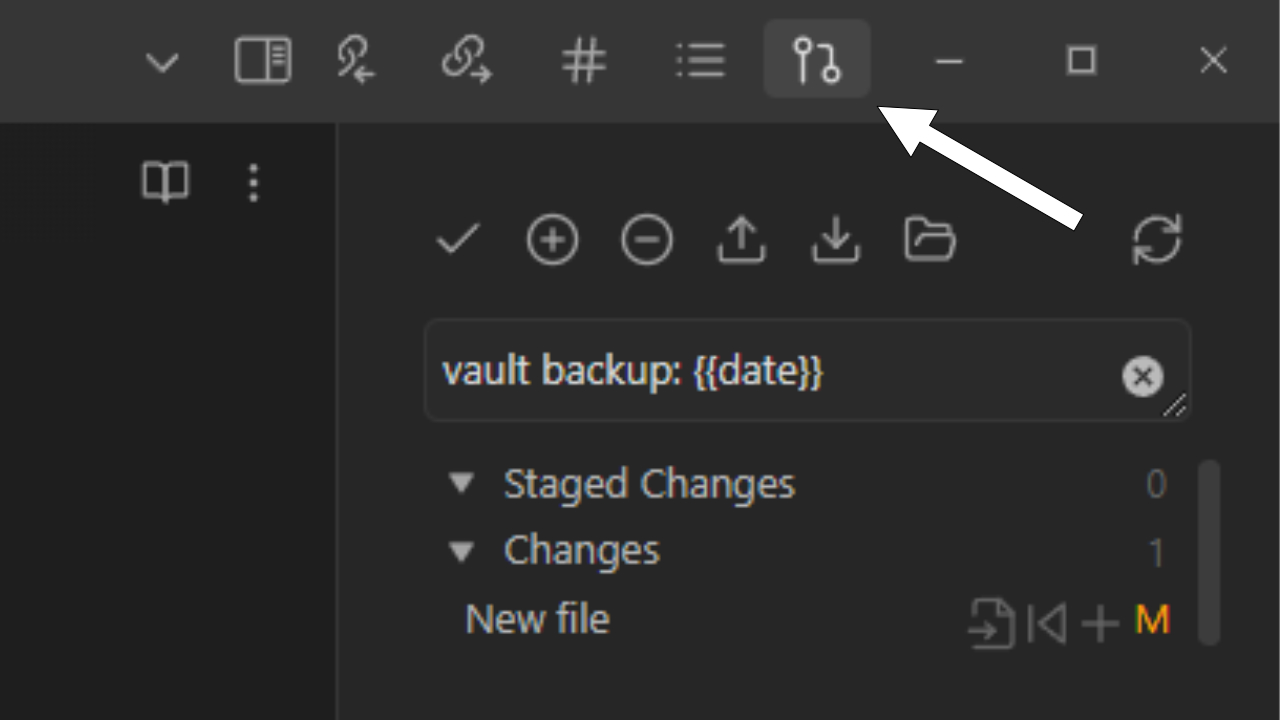Image resolution: width=1280 pixels, height=720 pixels.
Task: Open the outline view icon
Action: point(701,60)
